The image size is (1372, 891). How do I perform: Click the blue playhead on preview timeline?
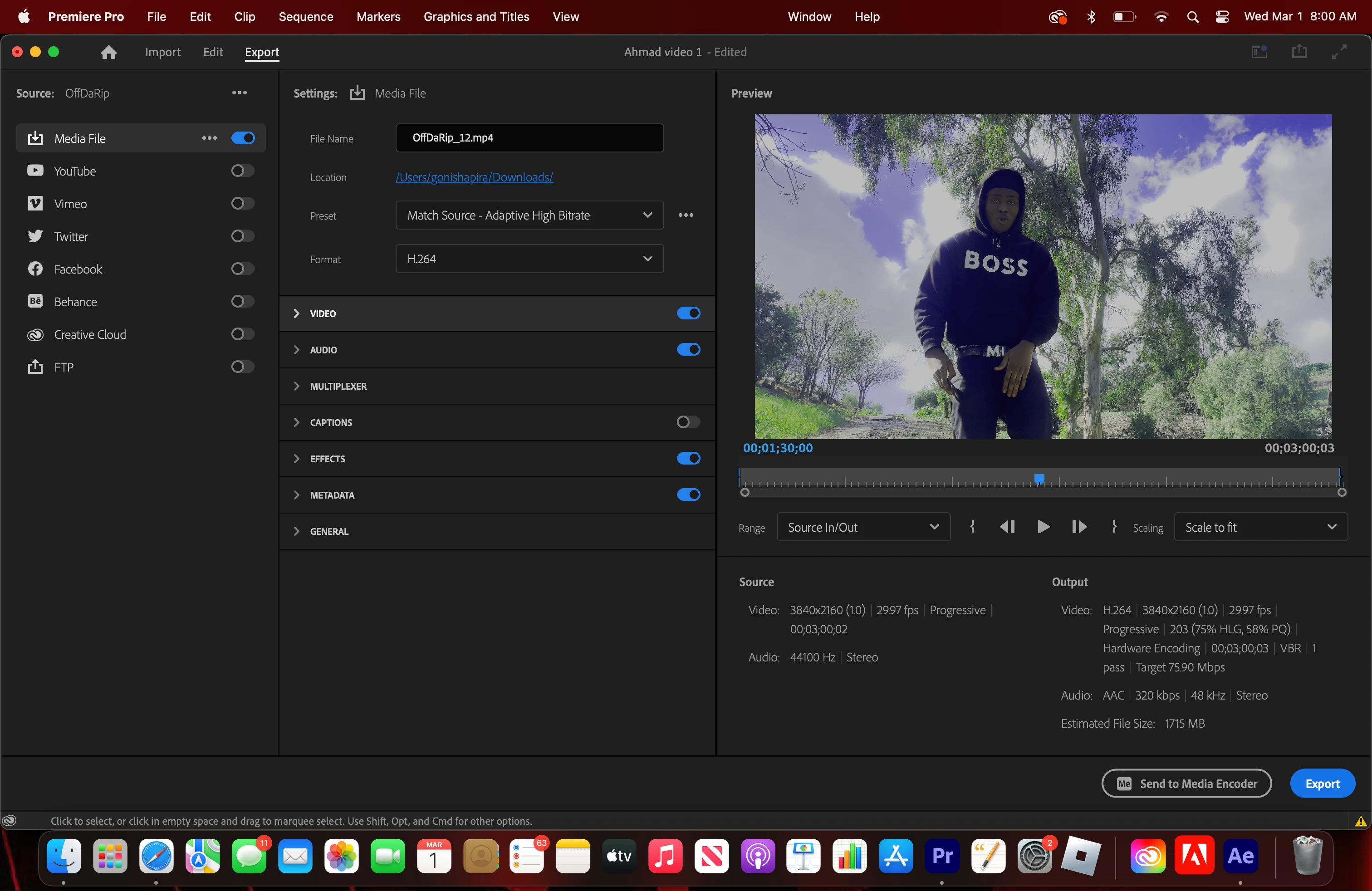(x=1039, y=478)
